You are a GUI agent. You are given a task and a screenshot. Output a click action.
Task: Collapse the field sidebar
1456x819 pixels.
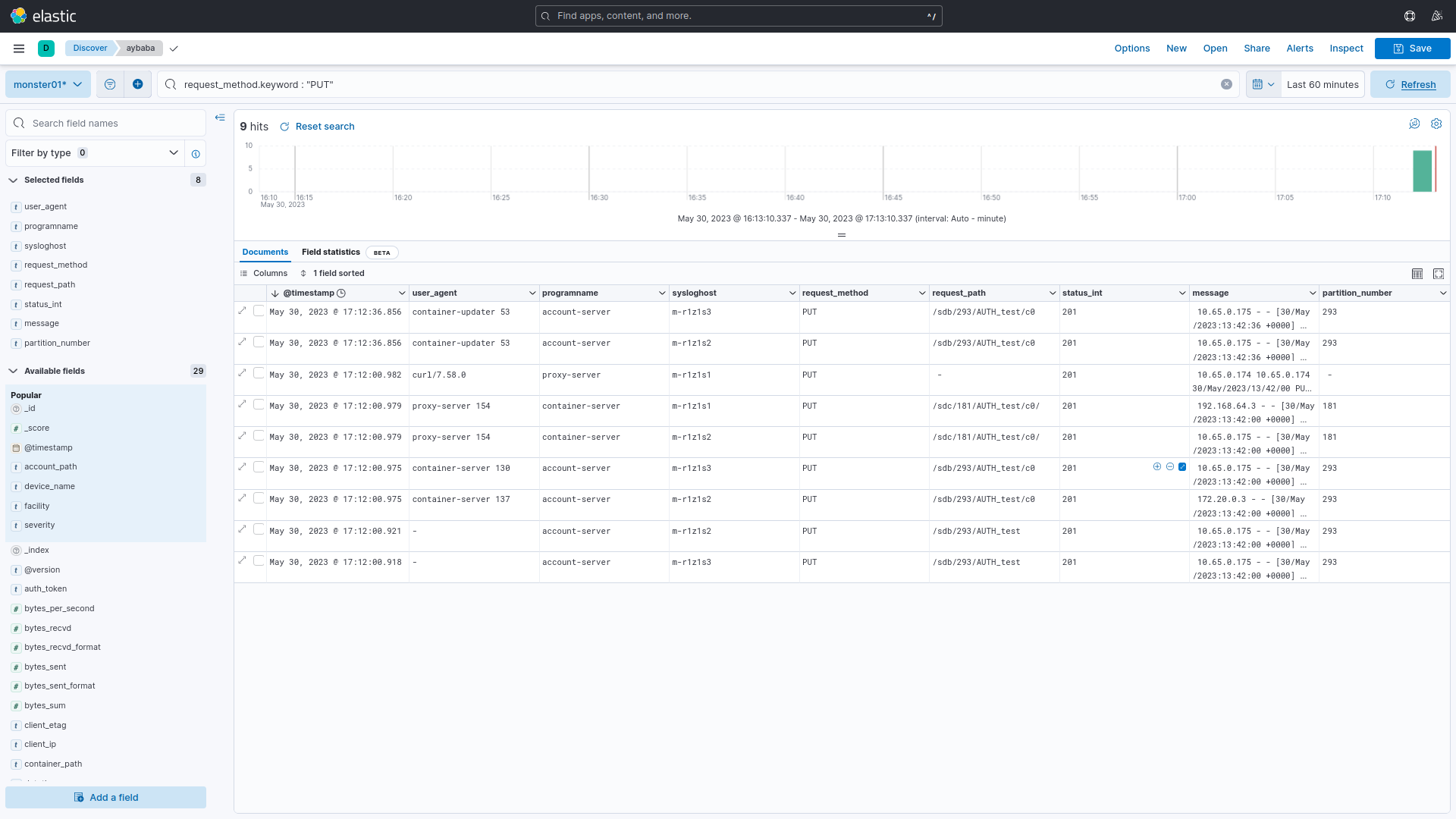tap(220, 118)
